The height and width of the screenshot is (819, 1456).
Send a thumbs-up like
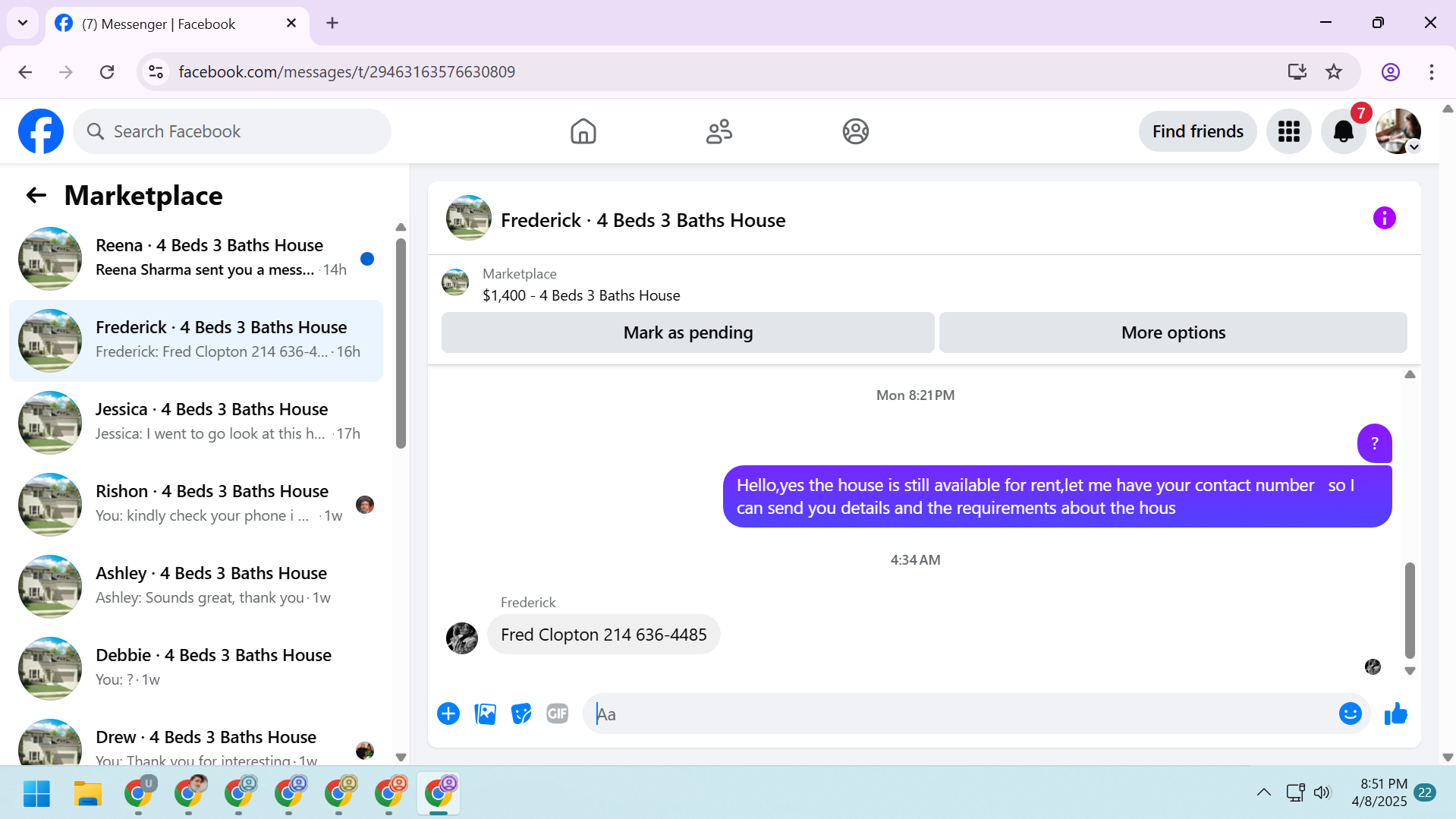[1395, 713]
